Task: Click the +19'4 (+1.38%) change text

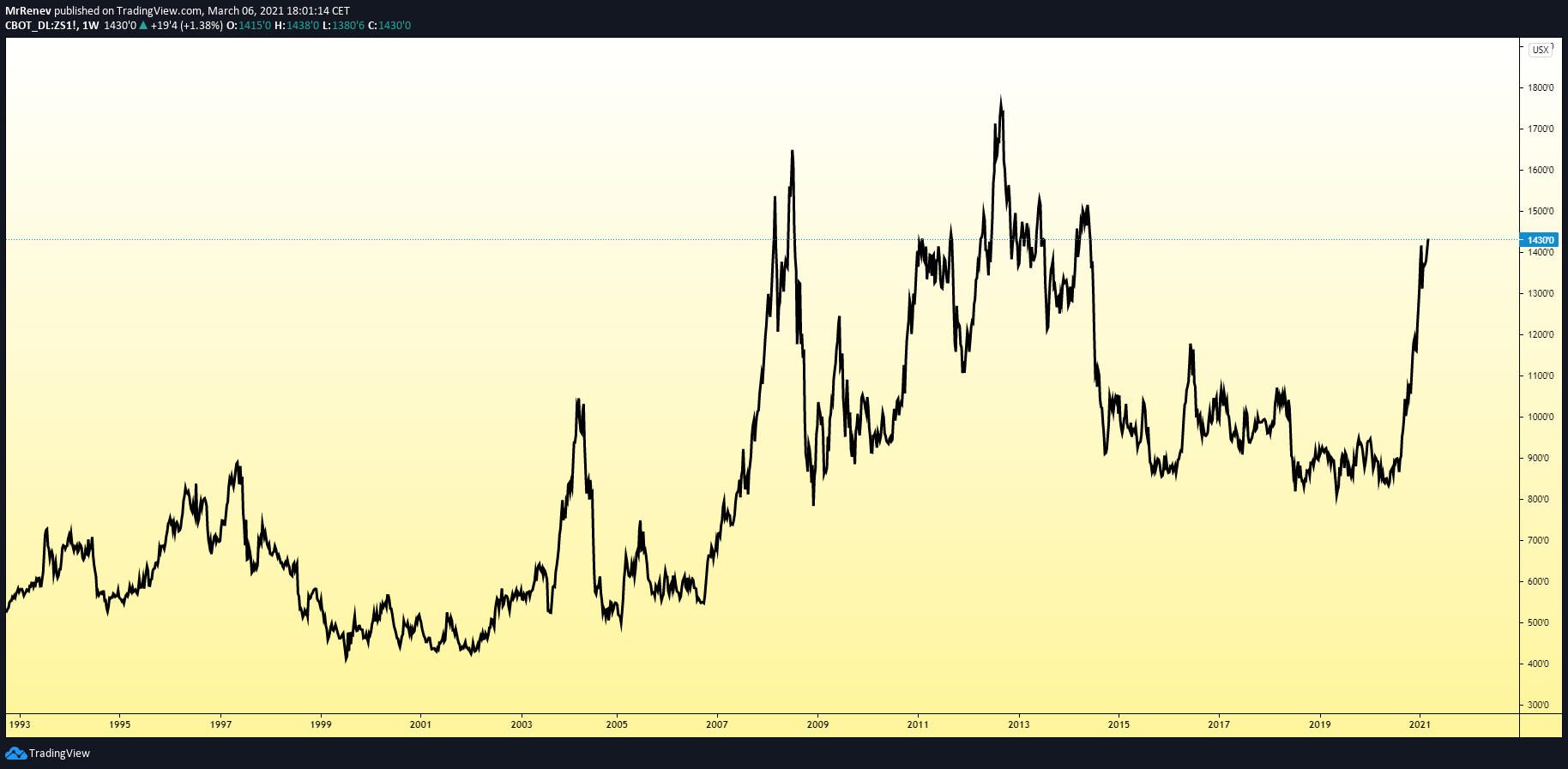Action: pos(187,26)
